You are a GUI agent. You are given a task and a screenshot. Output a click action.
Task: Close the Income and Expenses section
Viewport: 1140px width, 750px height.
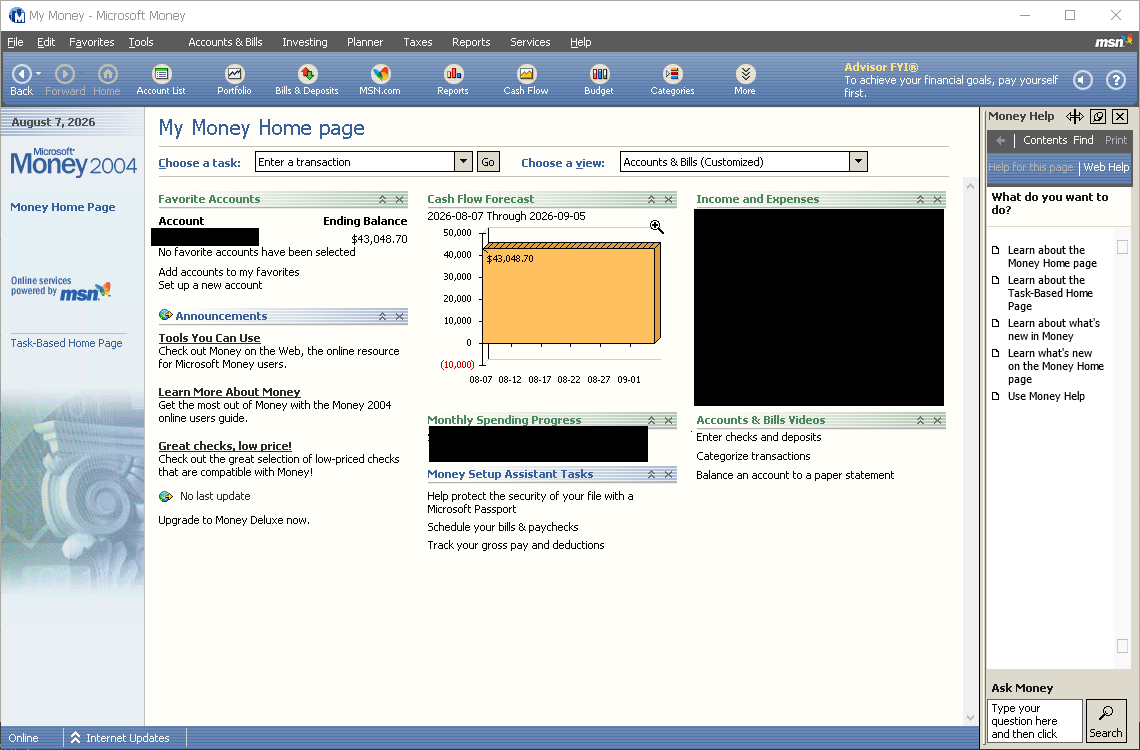tap(938, 199)
